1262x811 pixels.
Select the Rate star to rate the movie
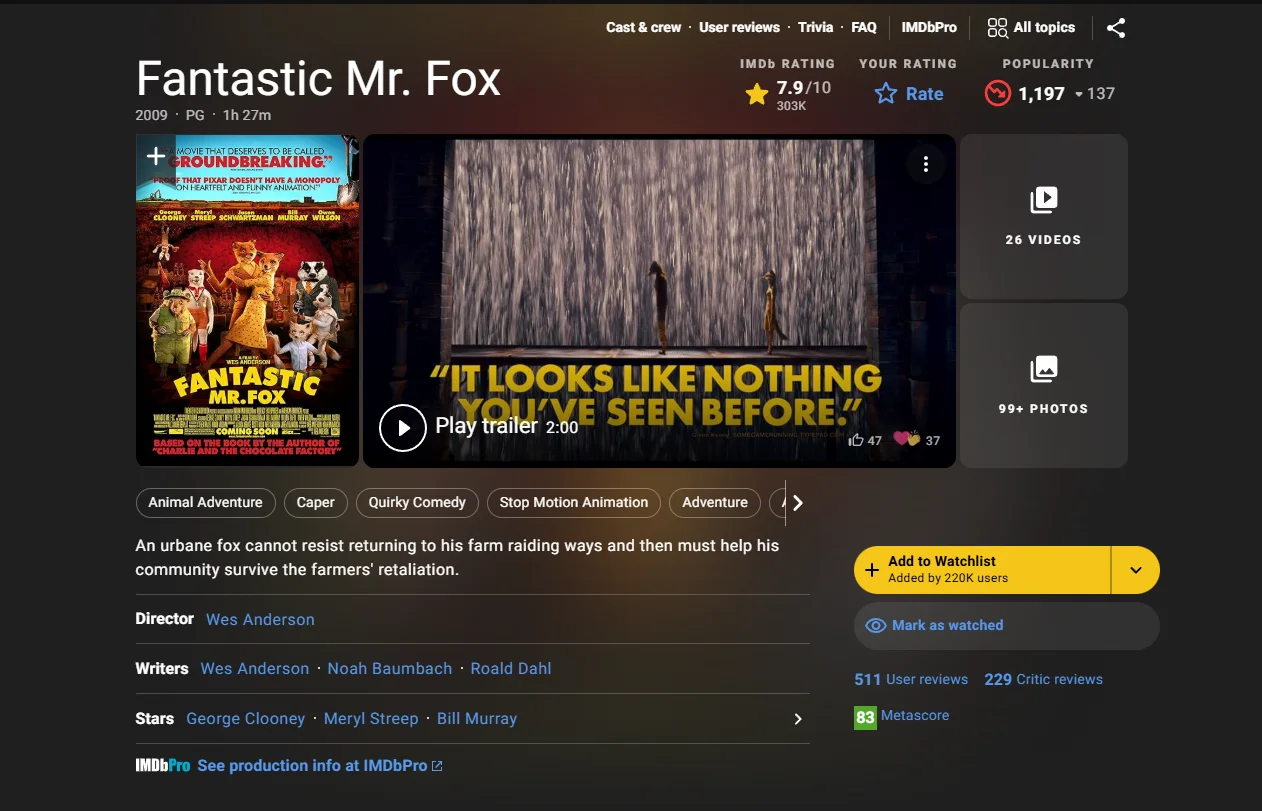coord(886,93)
